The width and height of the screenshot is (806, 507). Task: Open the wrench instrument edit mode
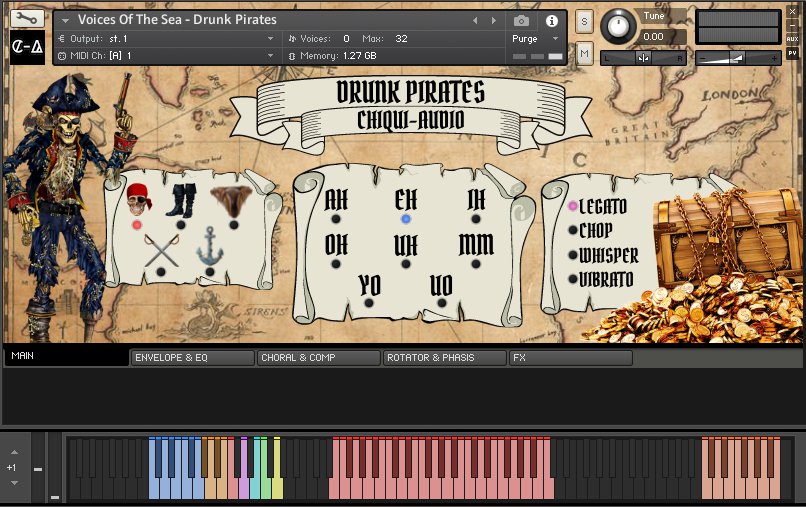click(27, 19)
